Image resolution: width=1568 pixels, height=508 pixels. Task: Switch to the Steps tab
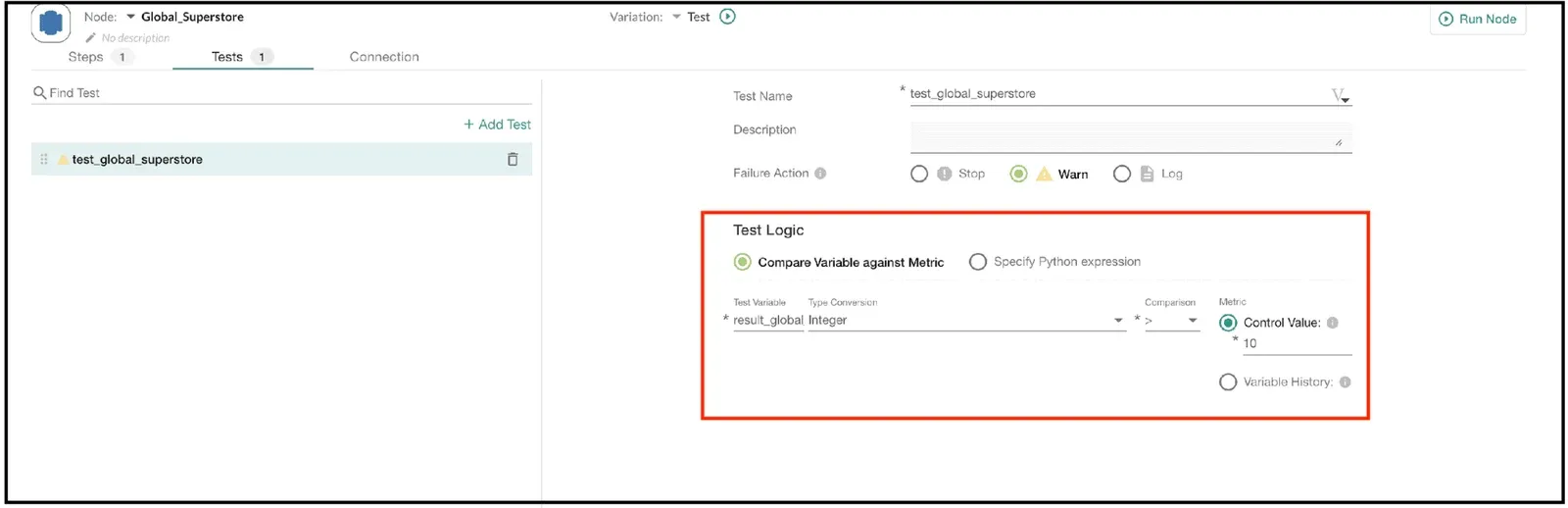[86, 57]
